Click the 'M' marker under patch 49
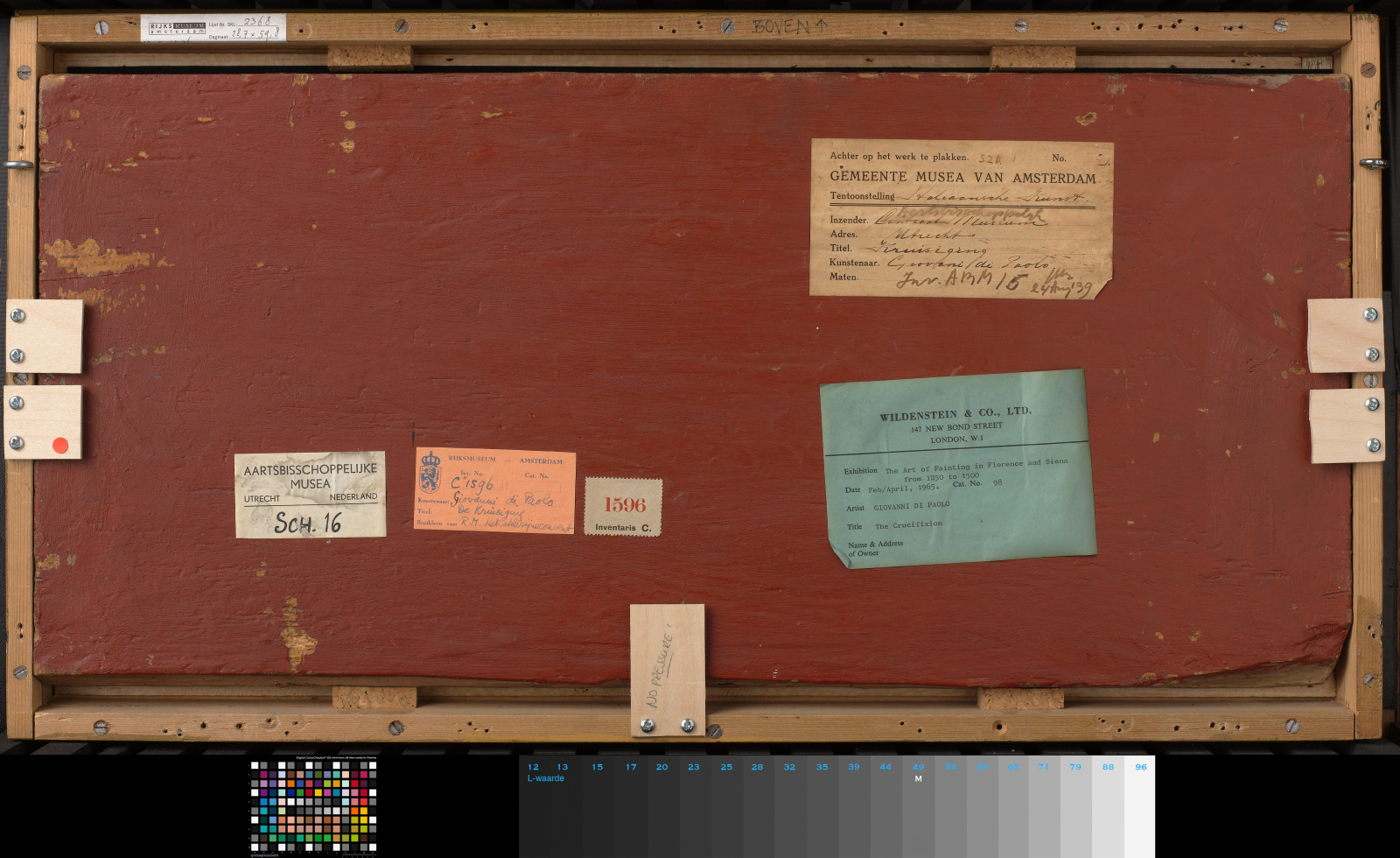The image size is (1400, 858). click(918, 778)
